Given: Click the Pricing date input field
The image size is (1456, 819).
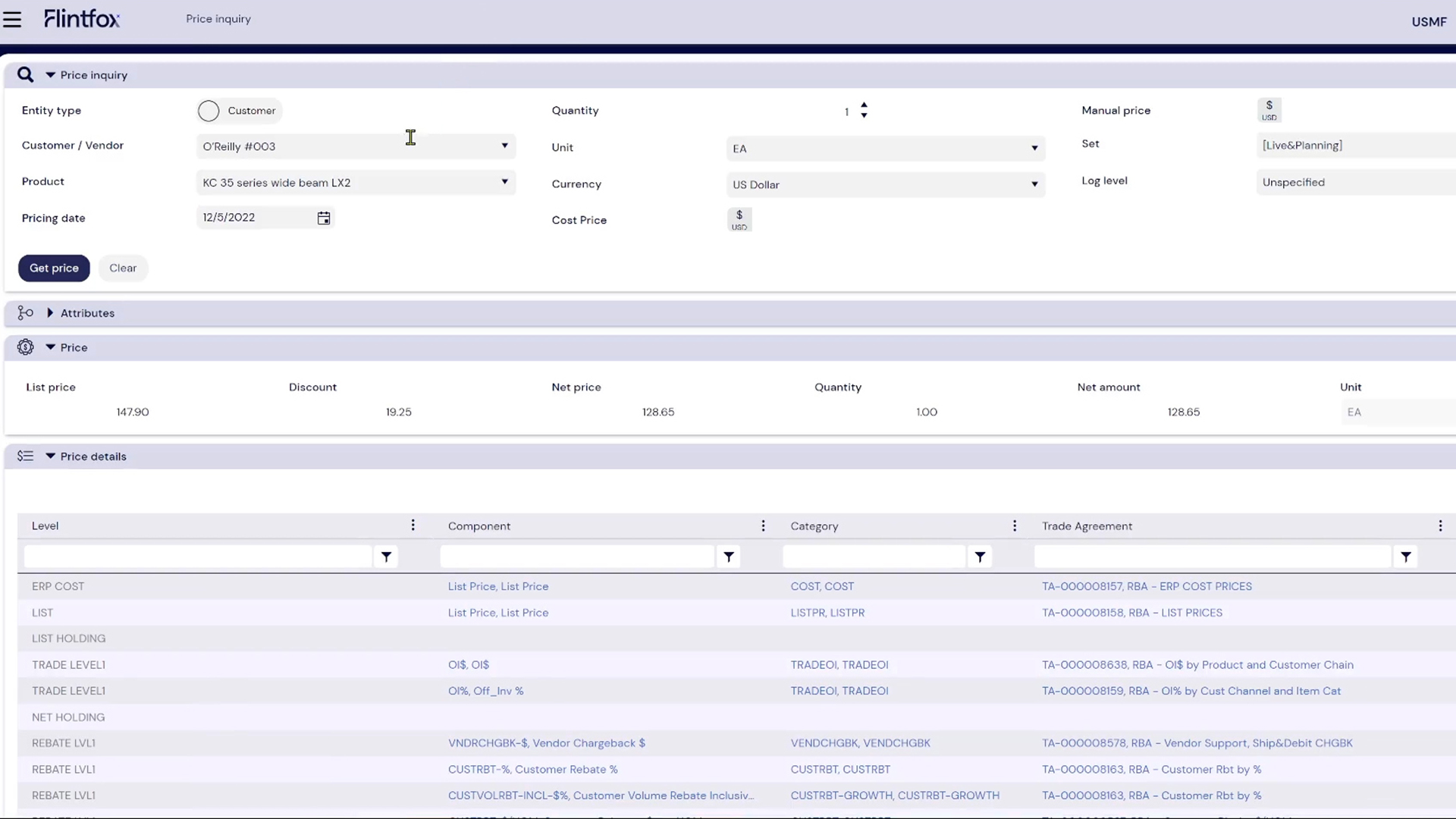Looking at the screenshot, I should [256, 218].
